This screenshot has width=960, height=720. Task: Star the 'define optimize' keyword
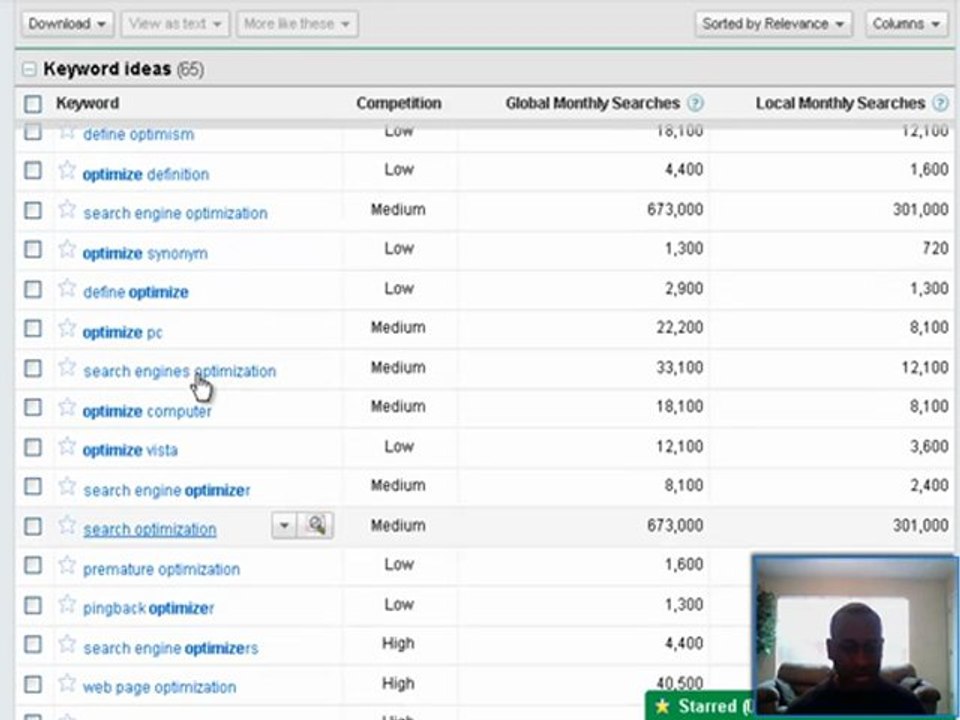[x=67, y=288]
